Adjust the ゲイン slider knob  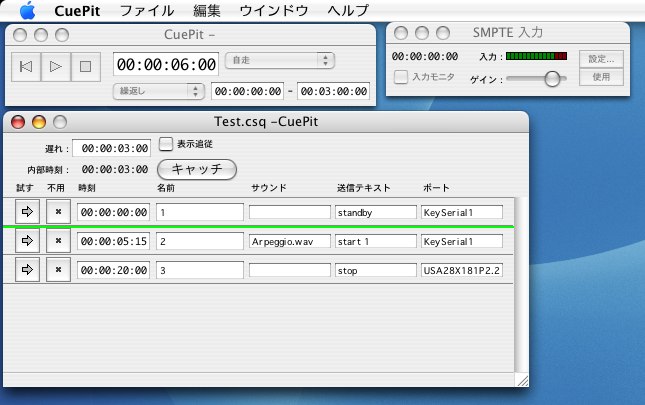pos(552,79)
